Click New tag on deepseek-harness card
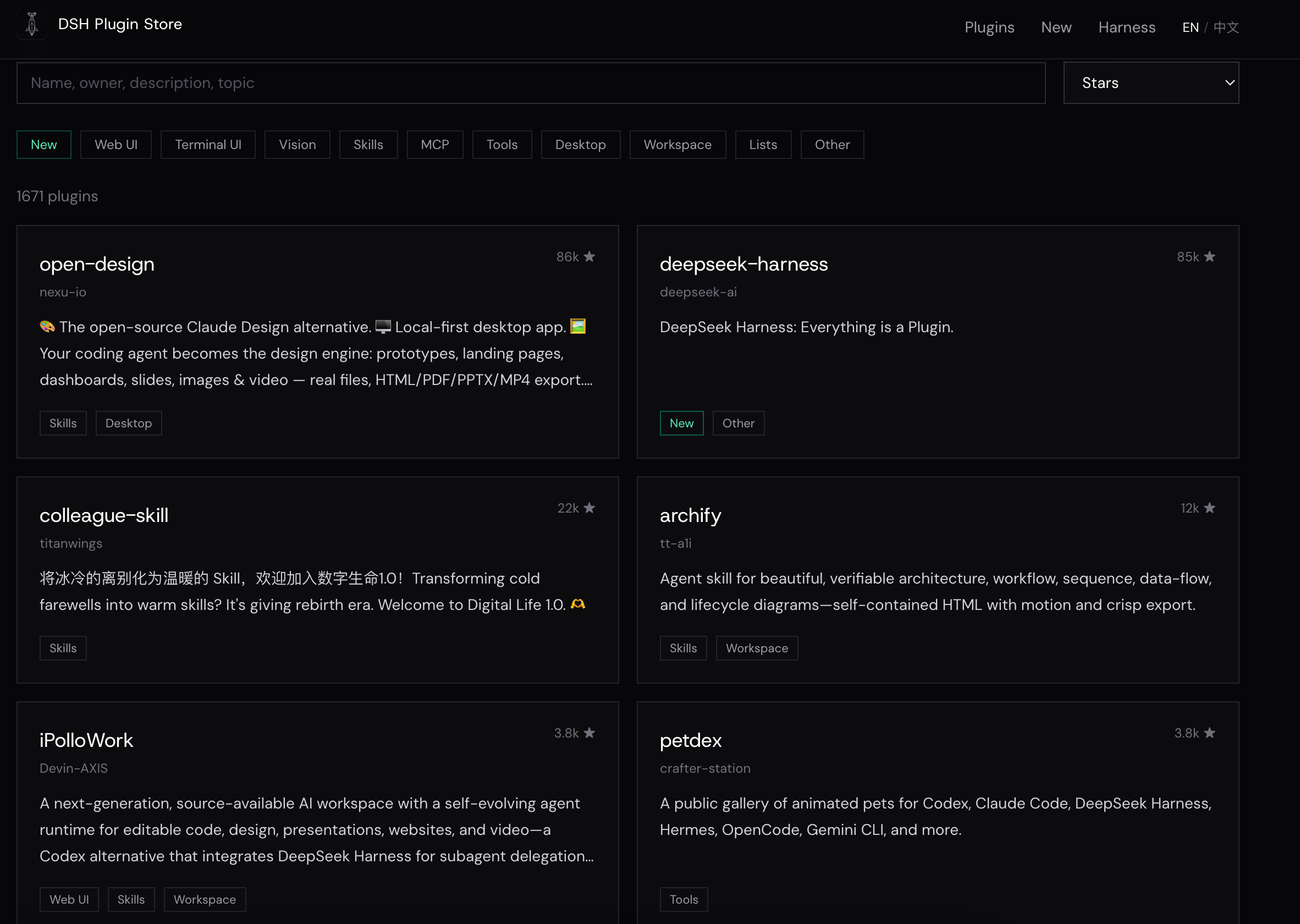Image resolution: width=1300 pixels, height=924 pixels. click(x=681, y=424)
